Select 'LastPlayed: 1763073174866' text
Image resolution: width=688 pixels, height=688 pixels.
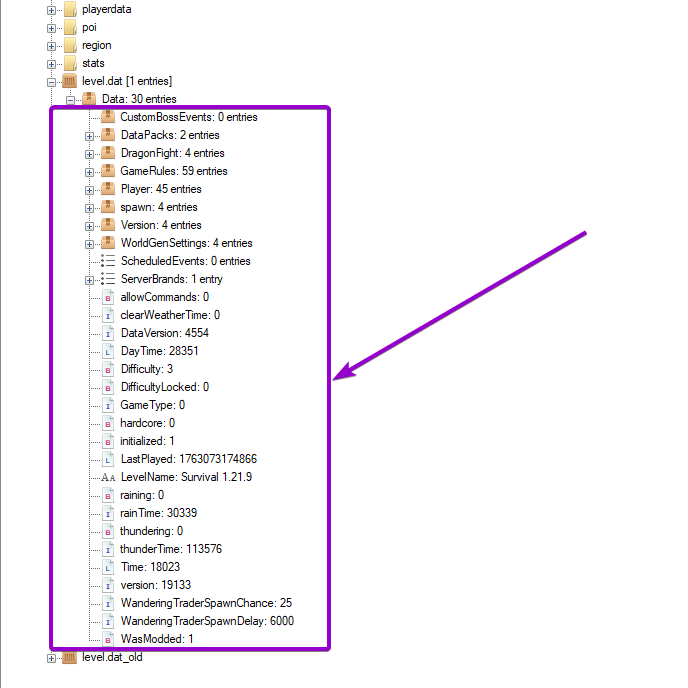pyautogui.click(x=189, y=459)
